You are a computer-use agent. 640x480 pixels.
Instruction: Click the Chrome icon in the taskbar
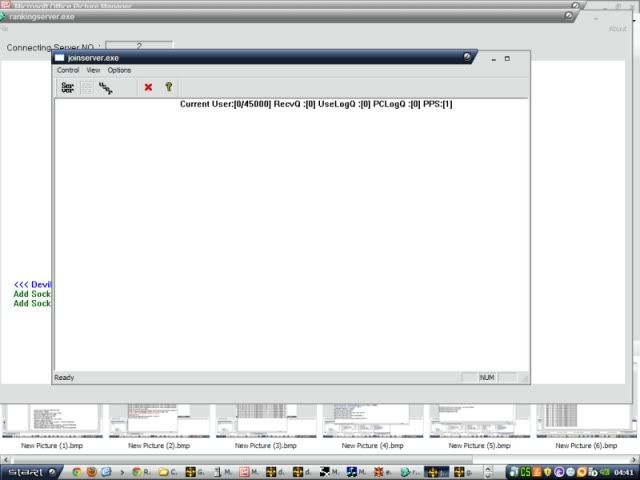[x=76, y=471]
